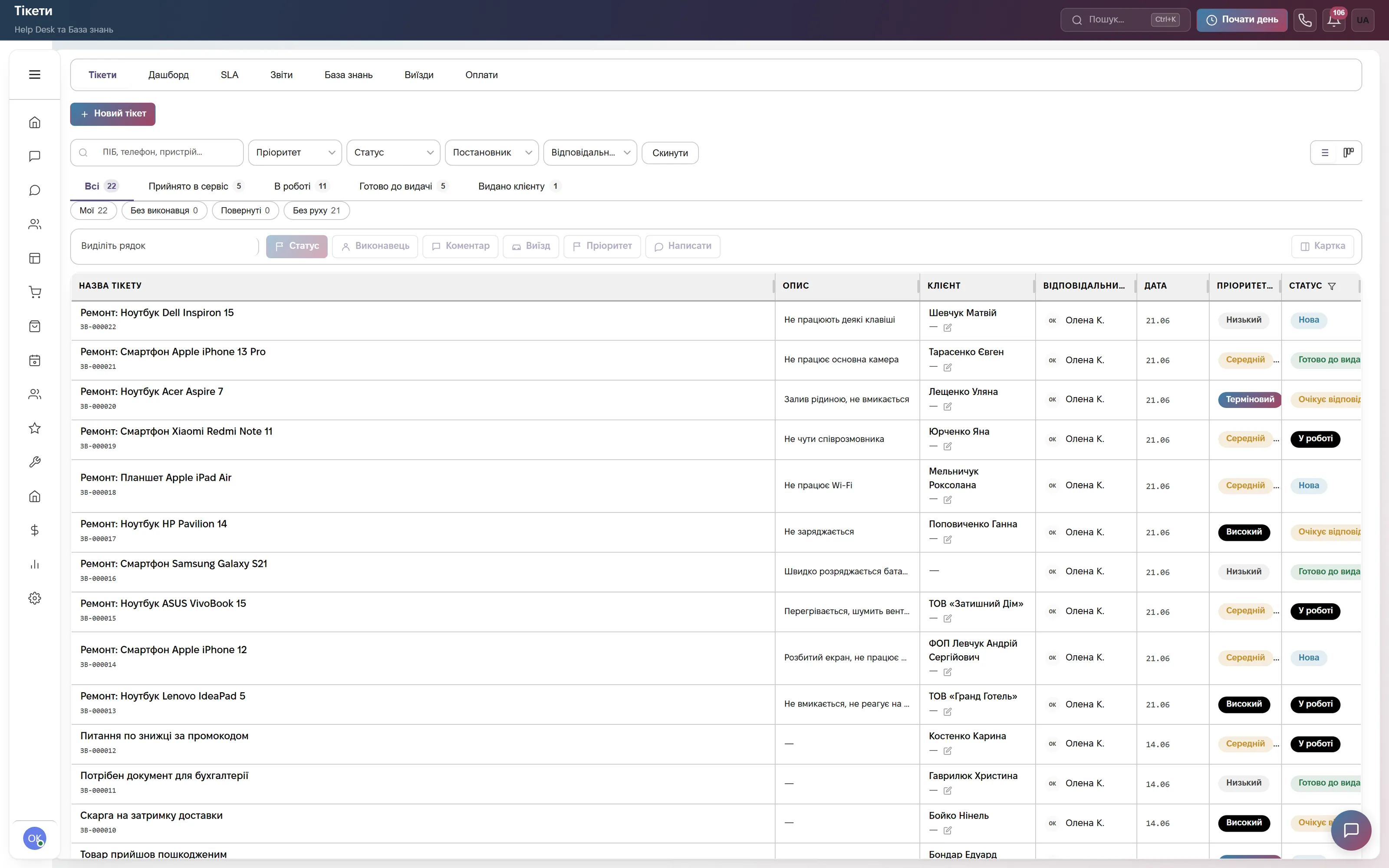Expand the Статус filter dropdown
Image resolution: width=1389 pixels, height=868 pixels.
click(x=393, y=153)
